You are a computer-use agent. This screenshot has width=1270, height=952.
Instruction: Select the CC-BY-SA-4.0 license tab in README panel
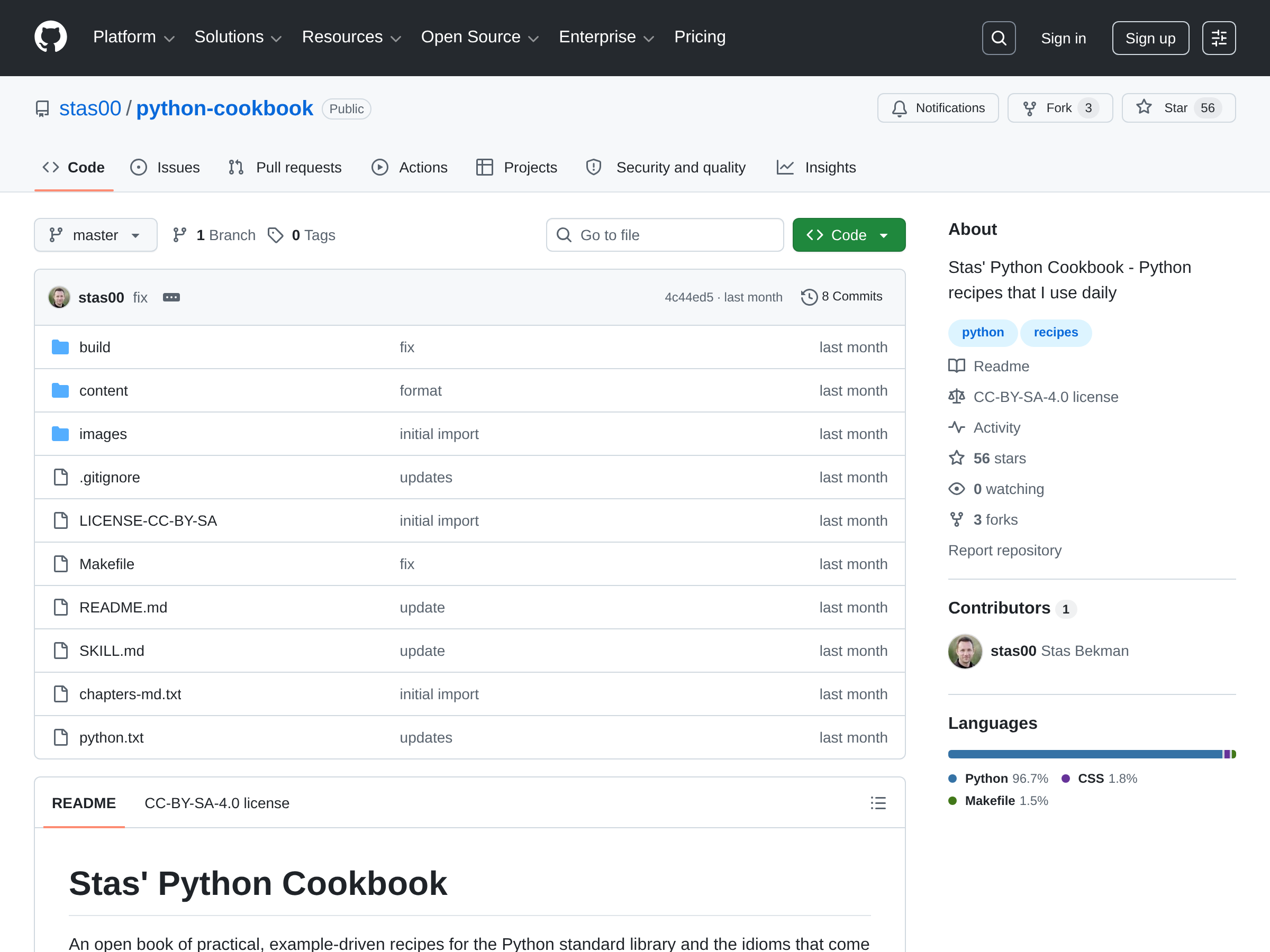[x=217, y=803]
